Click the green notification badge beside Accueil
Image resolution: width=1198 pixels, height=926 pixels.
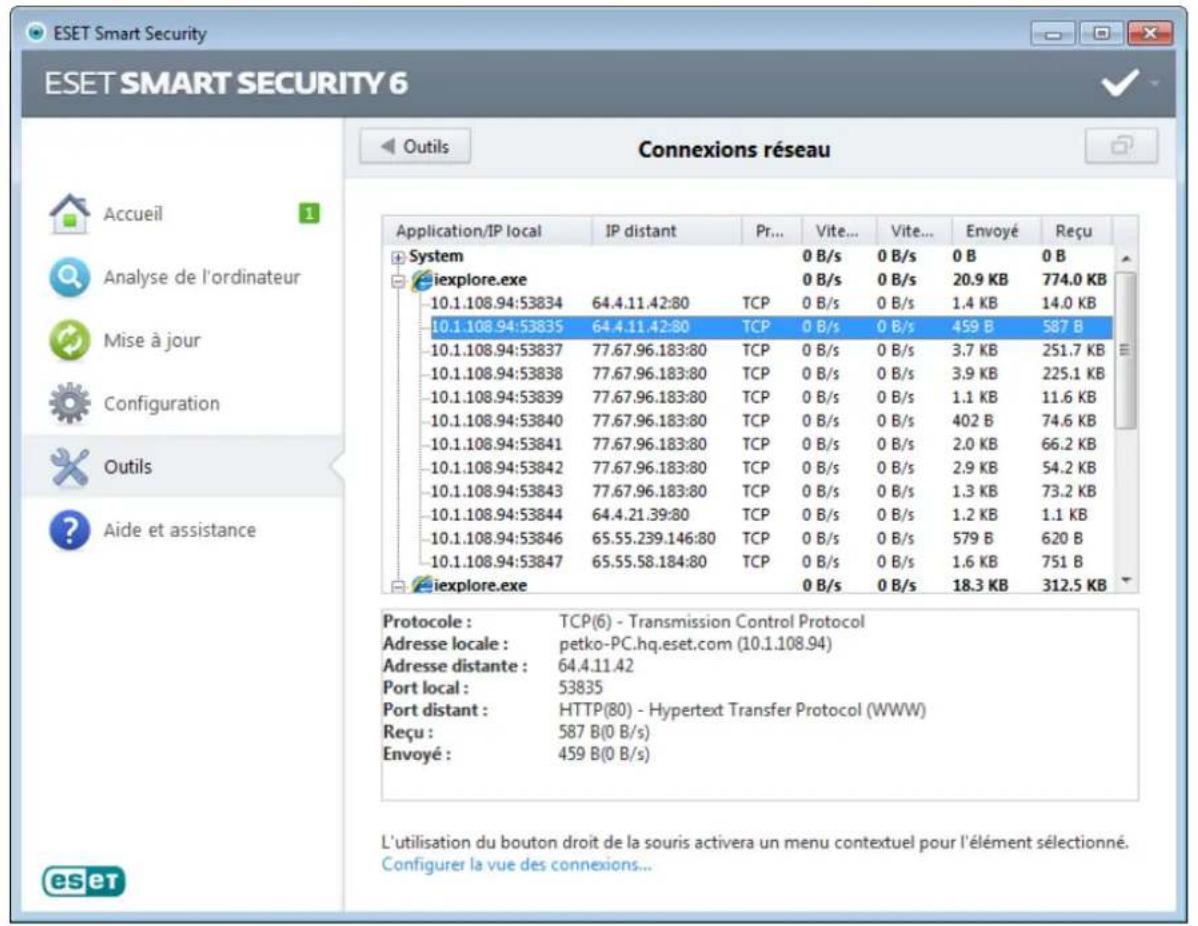pyautogui.click(x=309, y=213)
